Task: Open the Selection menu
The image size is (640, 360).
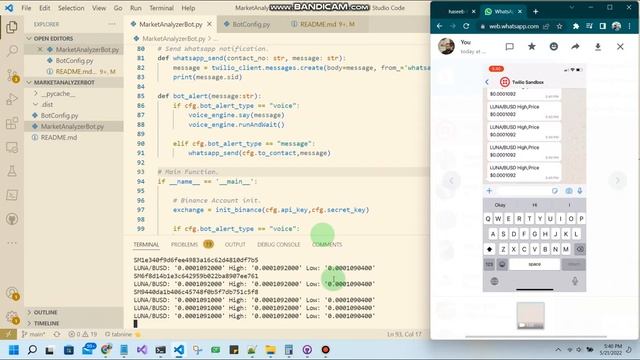Action: 71,8
